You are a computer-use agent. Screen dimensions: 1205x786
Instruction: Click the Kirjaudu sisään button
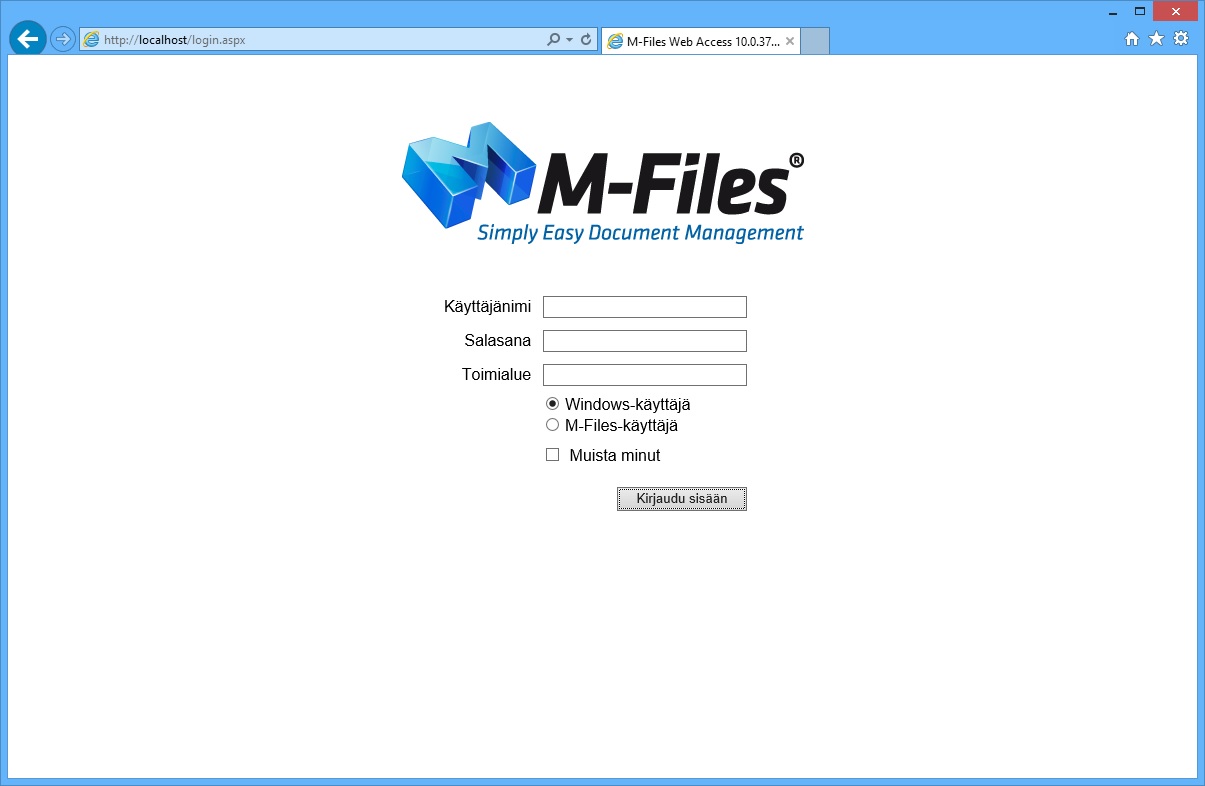pyautogui.click(x=682, y=499)
